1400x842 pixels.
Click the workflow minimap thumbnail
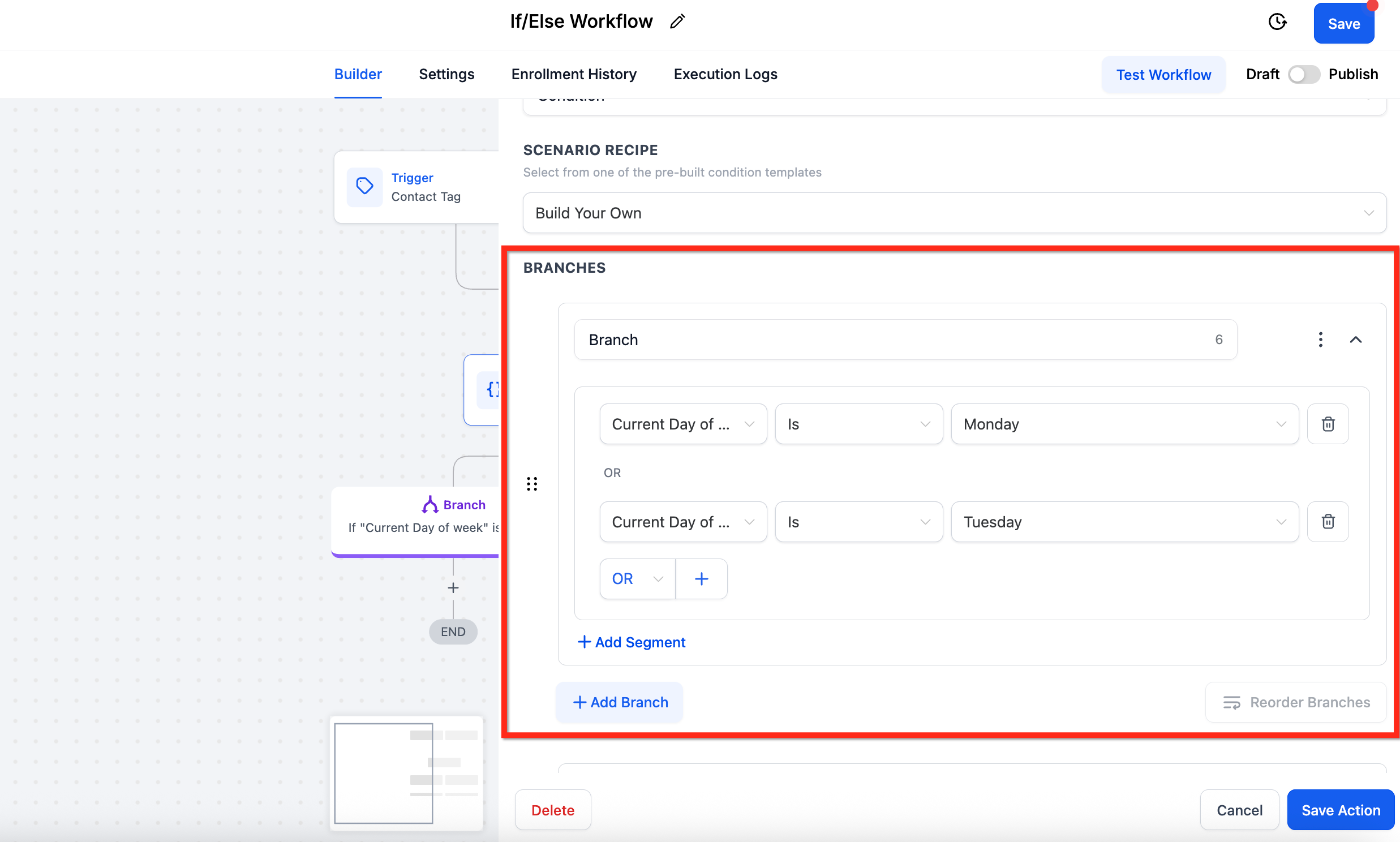[x=406, y=774]
